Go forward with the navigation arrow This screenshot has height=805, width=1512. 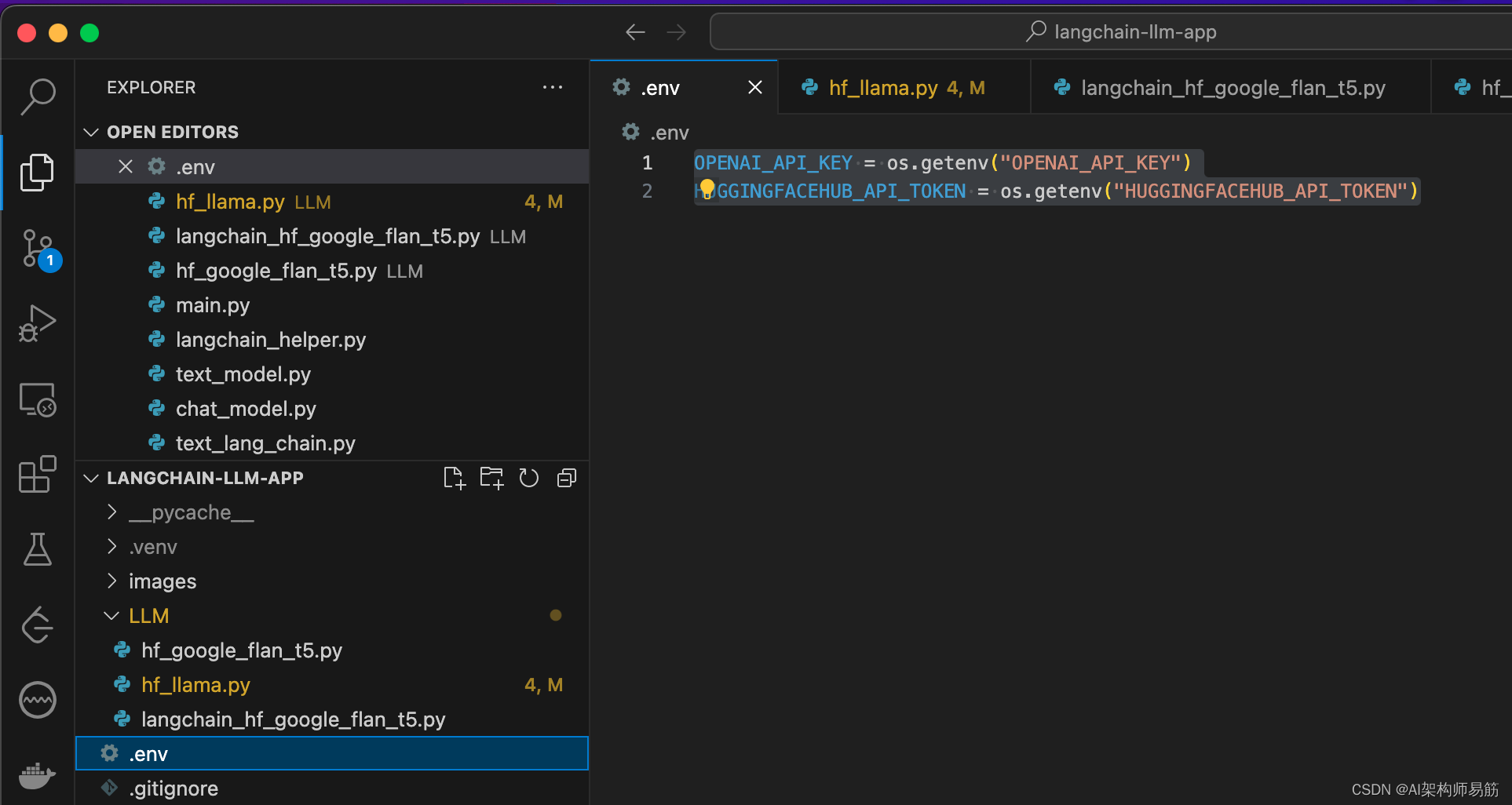[676, 32]
